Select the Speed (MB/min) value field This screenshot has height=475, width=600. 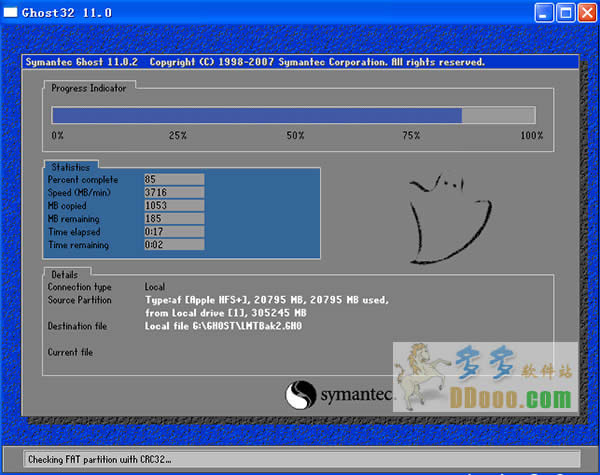173,192
